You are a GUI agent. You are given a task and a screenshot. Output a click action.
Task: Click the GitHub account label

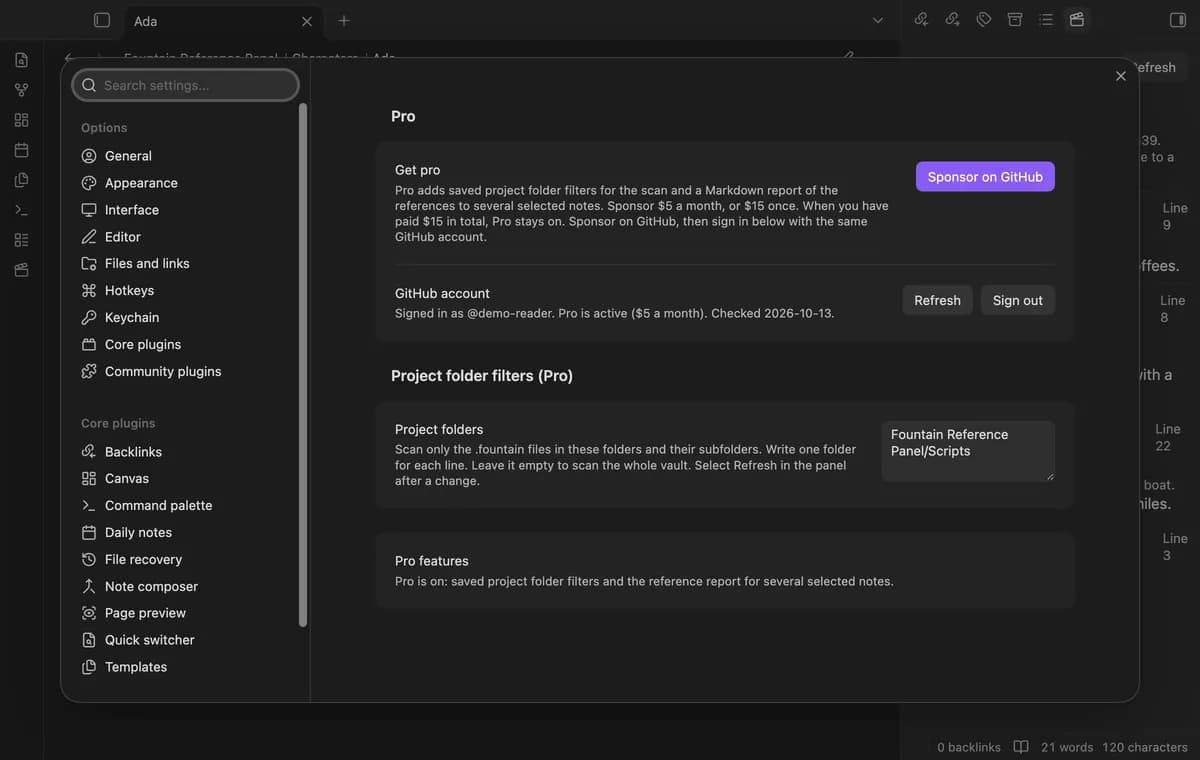[442, 293]
